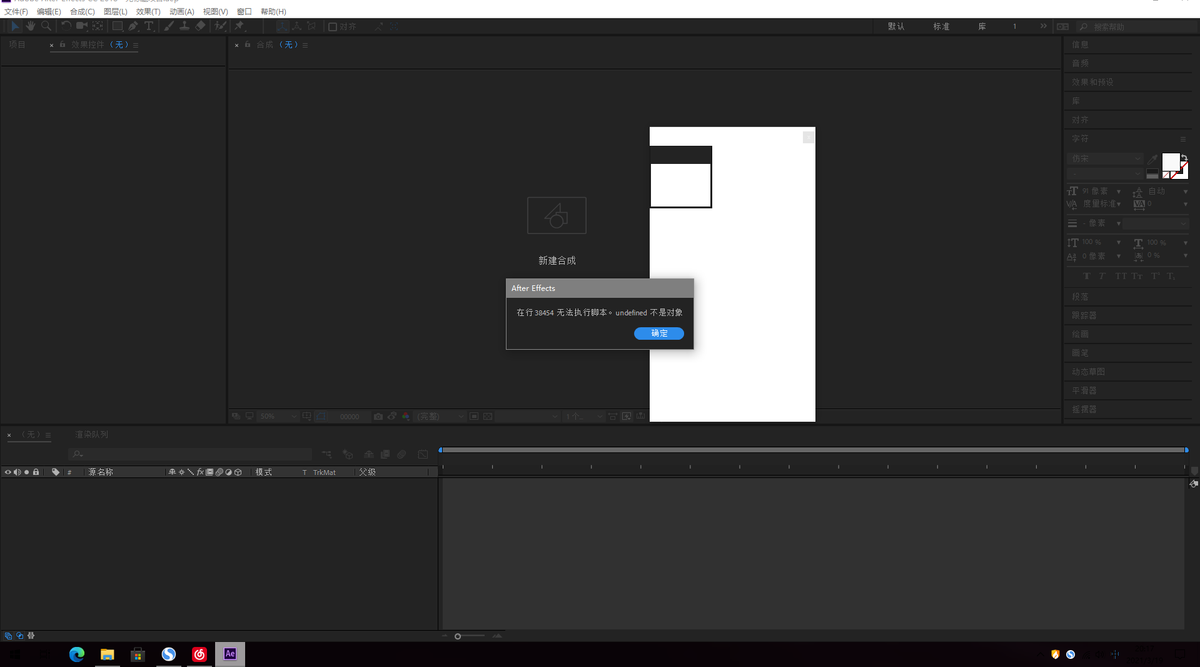Take a snapshot with camera icon
The image size is (1200, 667).
click(378, 416)
